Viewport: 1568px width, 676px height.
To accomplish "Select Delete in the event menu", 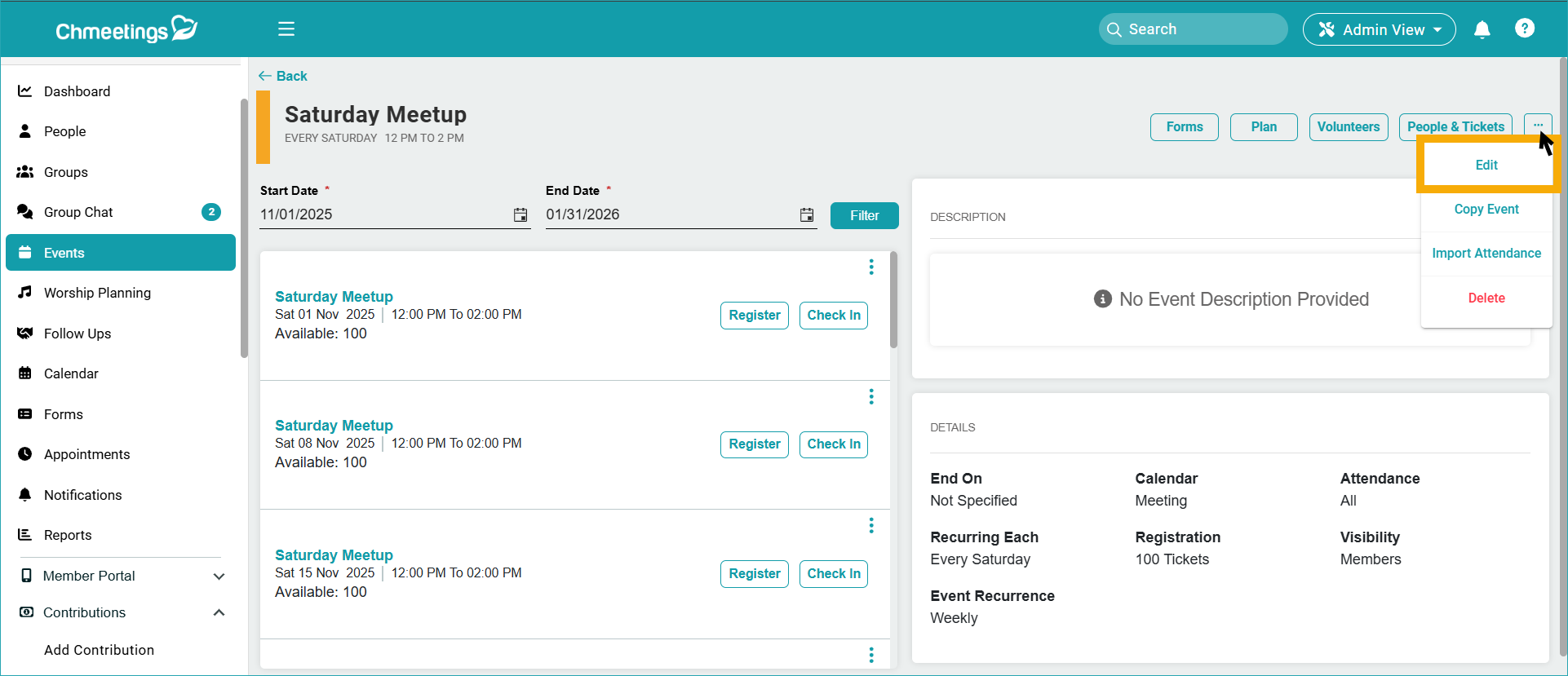I will point(1486,298).
